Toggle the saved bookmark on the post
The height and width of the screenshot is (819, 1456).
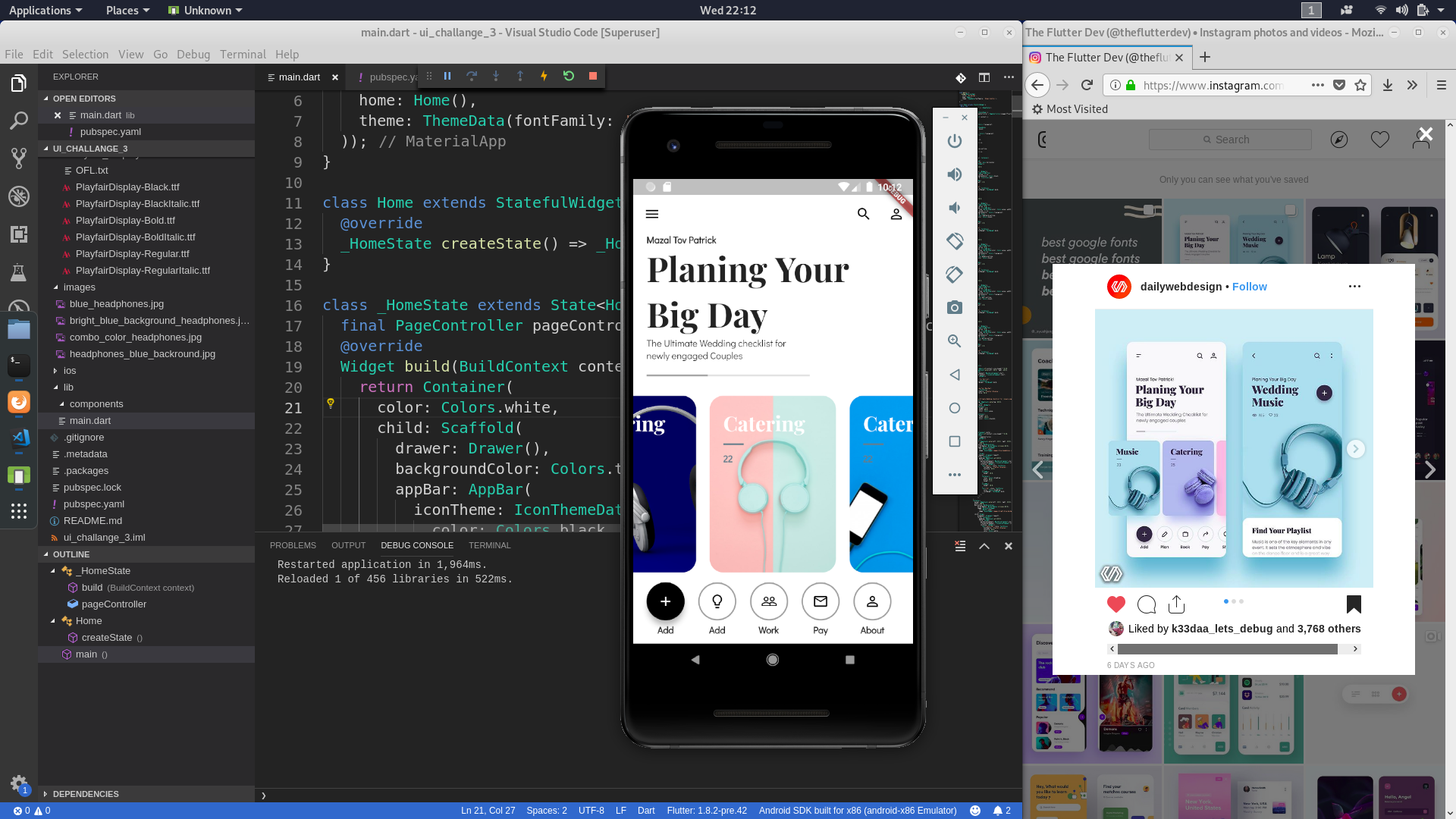click(x=1354, y=604)
